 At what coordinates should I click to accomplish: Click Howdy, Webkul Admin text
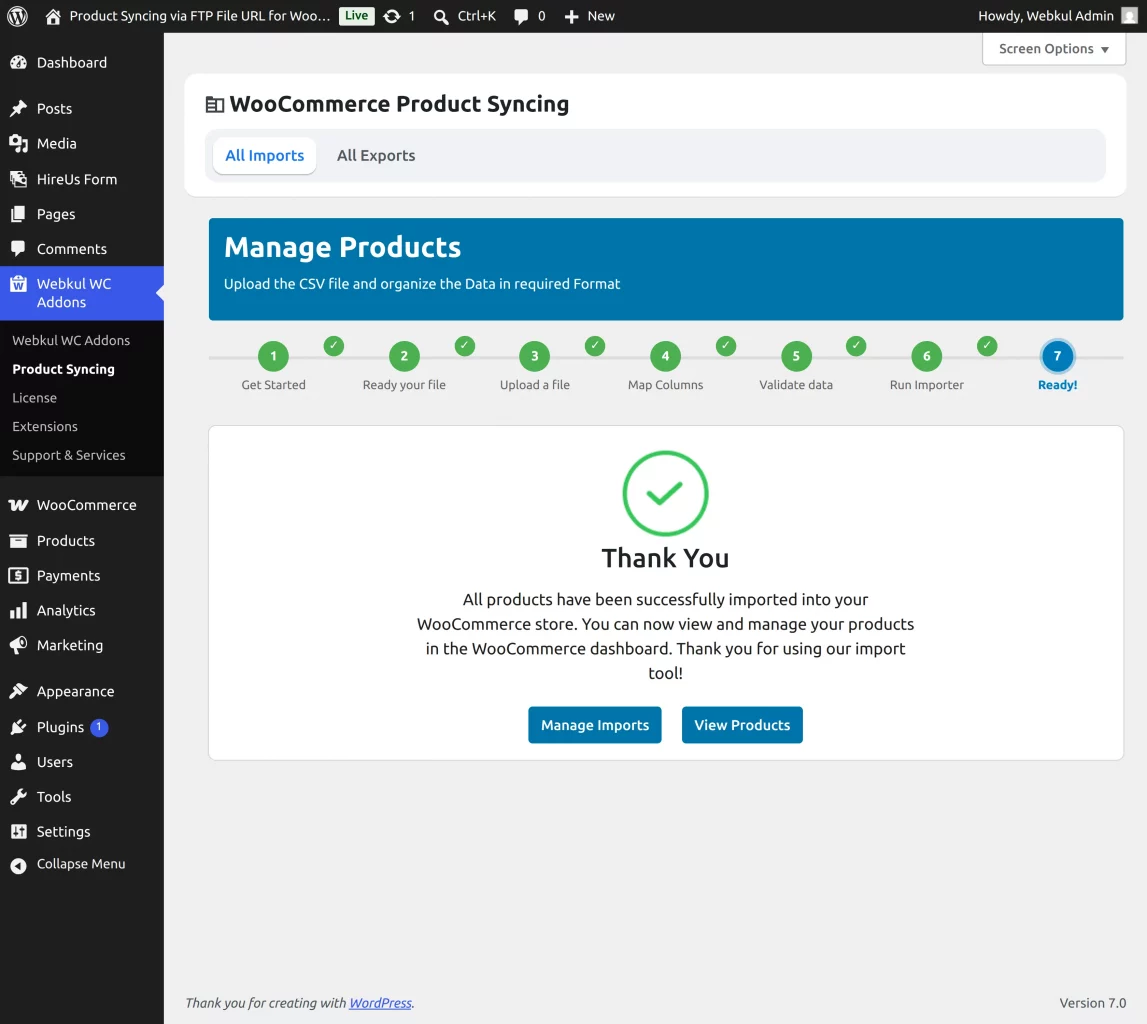(1045, 16)
